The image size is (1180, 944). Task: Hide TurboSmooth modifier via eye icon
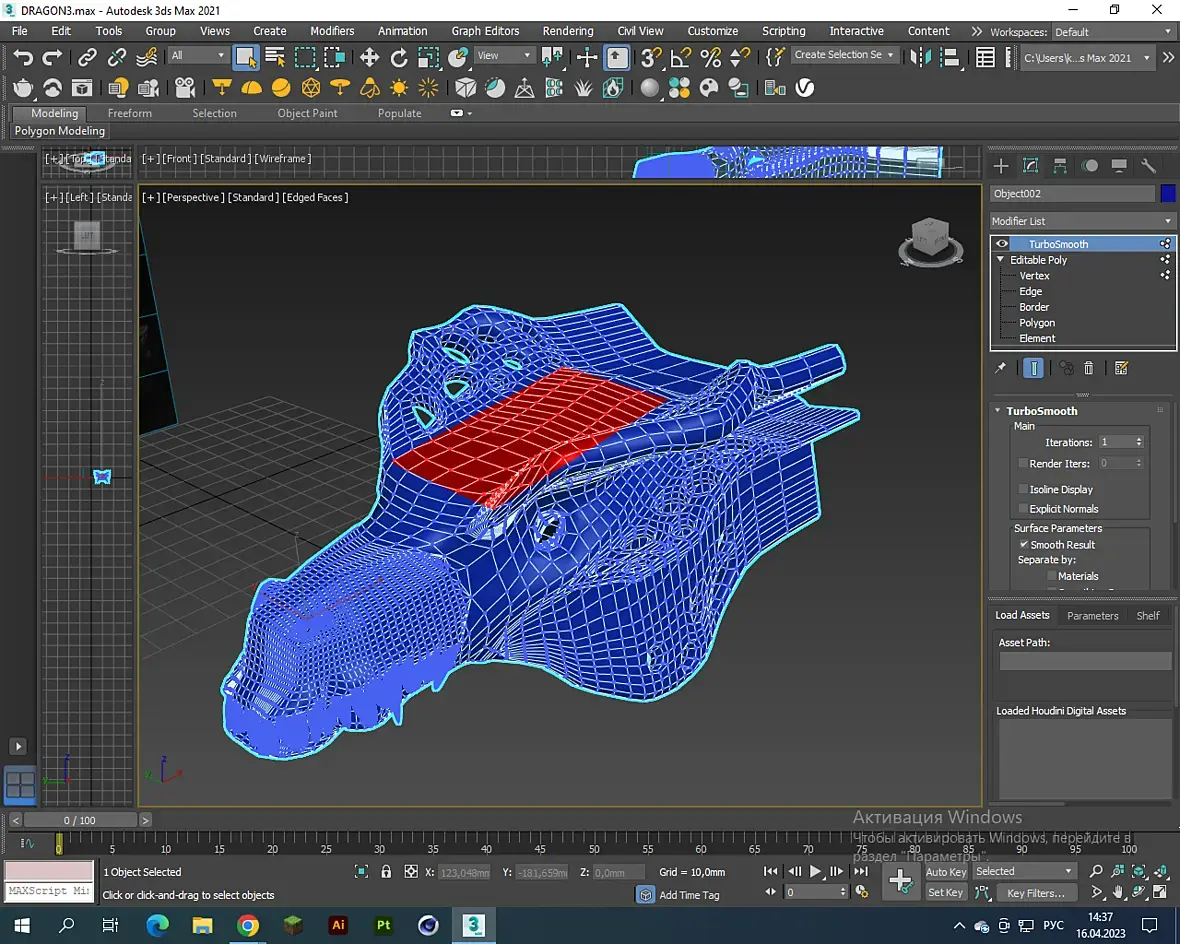1002,244
